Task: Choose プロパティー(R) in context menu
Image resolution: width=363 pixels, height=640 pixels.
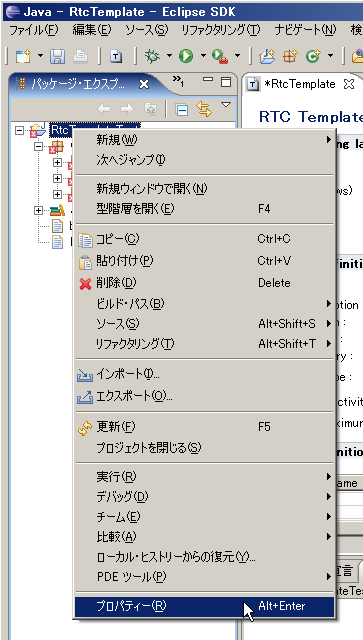Action: 205,607
